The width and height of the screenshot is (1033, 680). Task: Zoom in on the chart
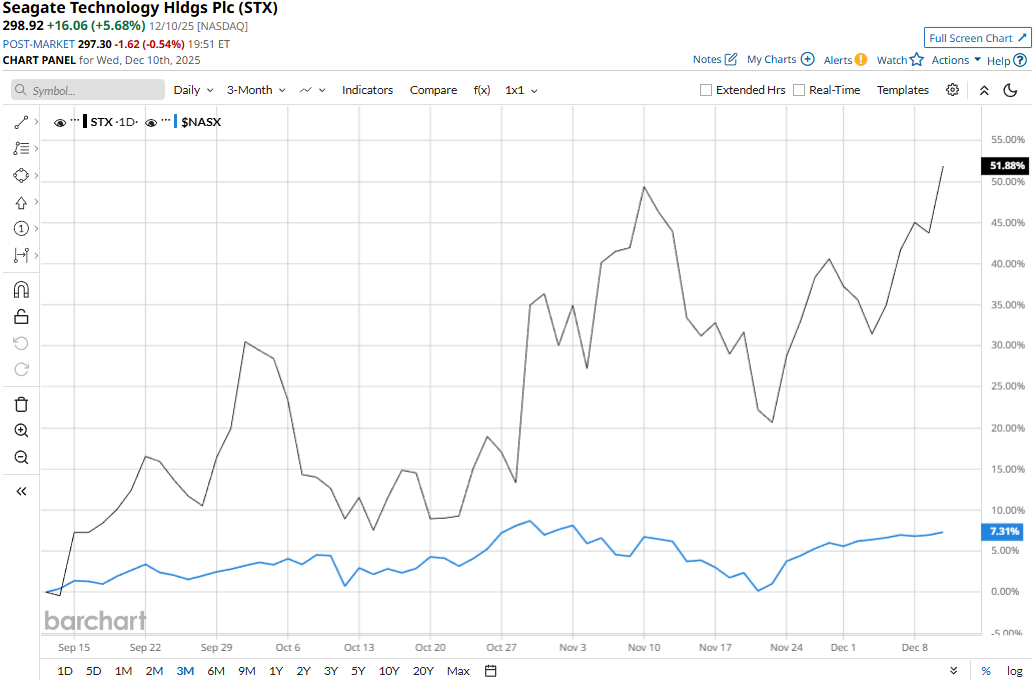click(21, 430)
